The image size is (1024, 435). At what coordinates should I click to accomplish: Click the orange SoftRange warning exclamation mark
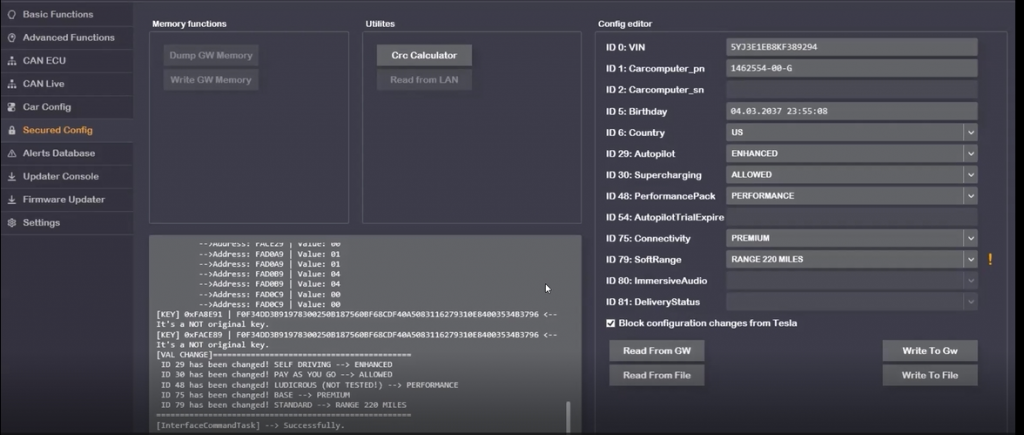[x=990, y=260]
